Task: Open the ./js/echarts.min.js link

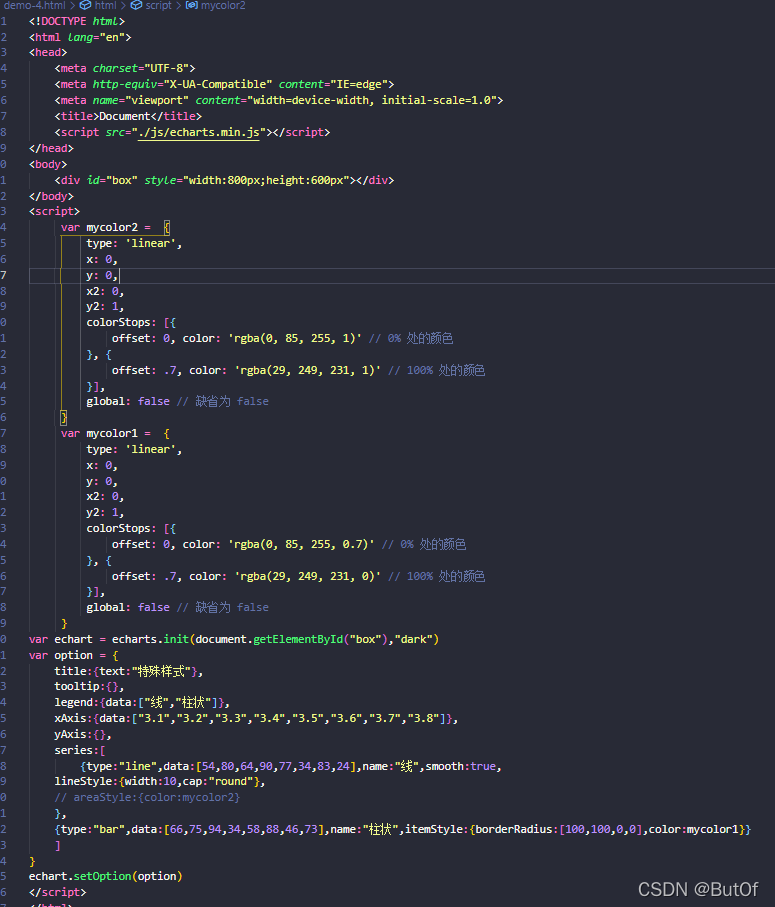Action: coord(198,132)
